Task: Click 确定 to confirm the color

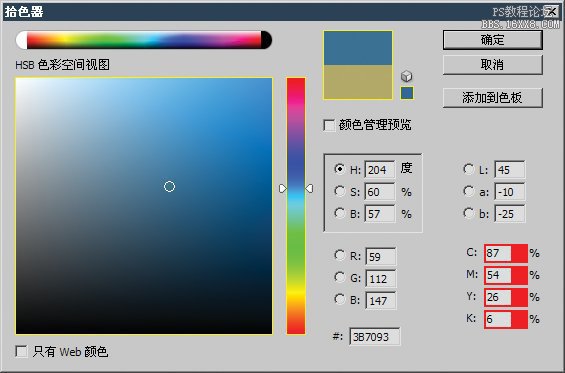Action: [x=493, y=40]
